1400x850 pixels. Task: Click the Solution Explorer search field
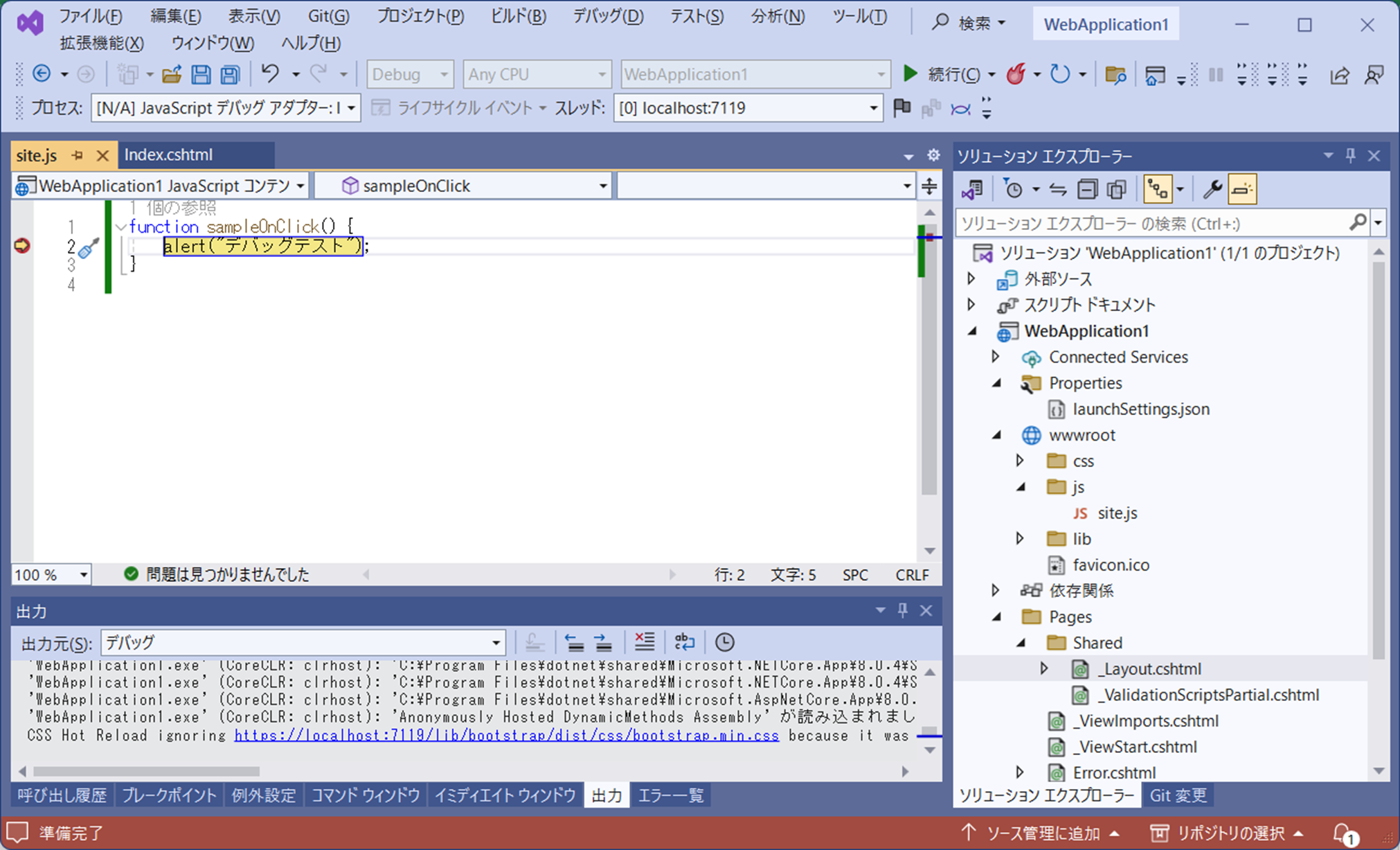(x=1151, y=224)
